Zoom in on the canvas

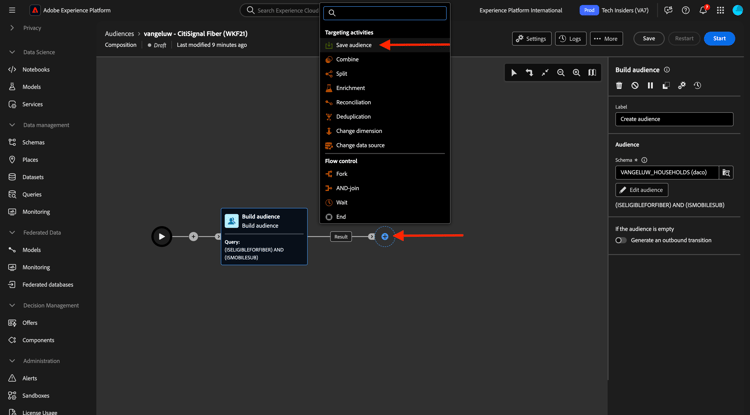click(x=576, y=73)
